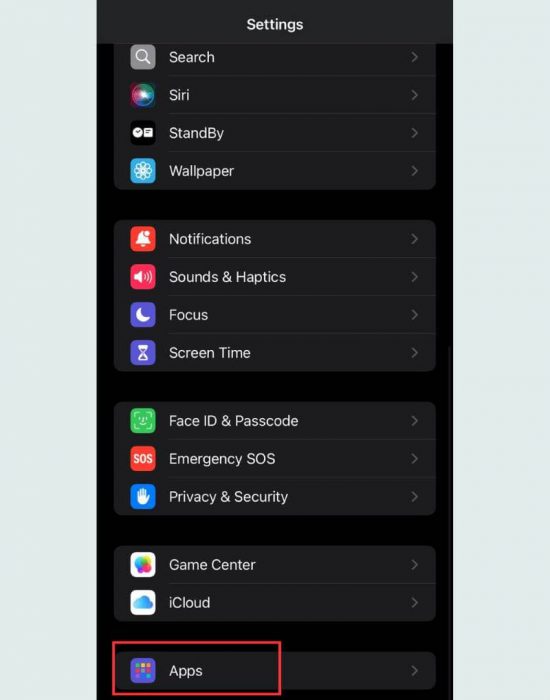Tap the chevron on the Apps row
Viewport: 550px width, 700px height.
414,671
